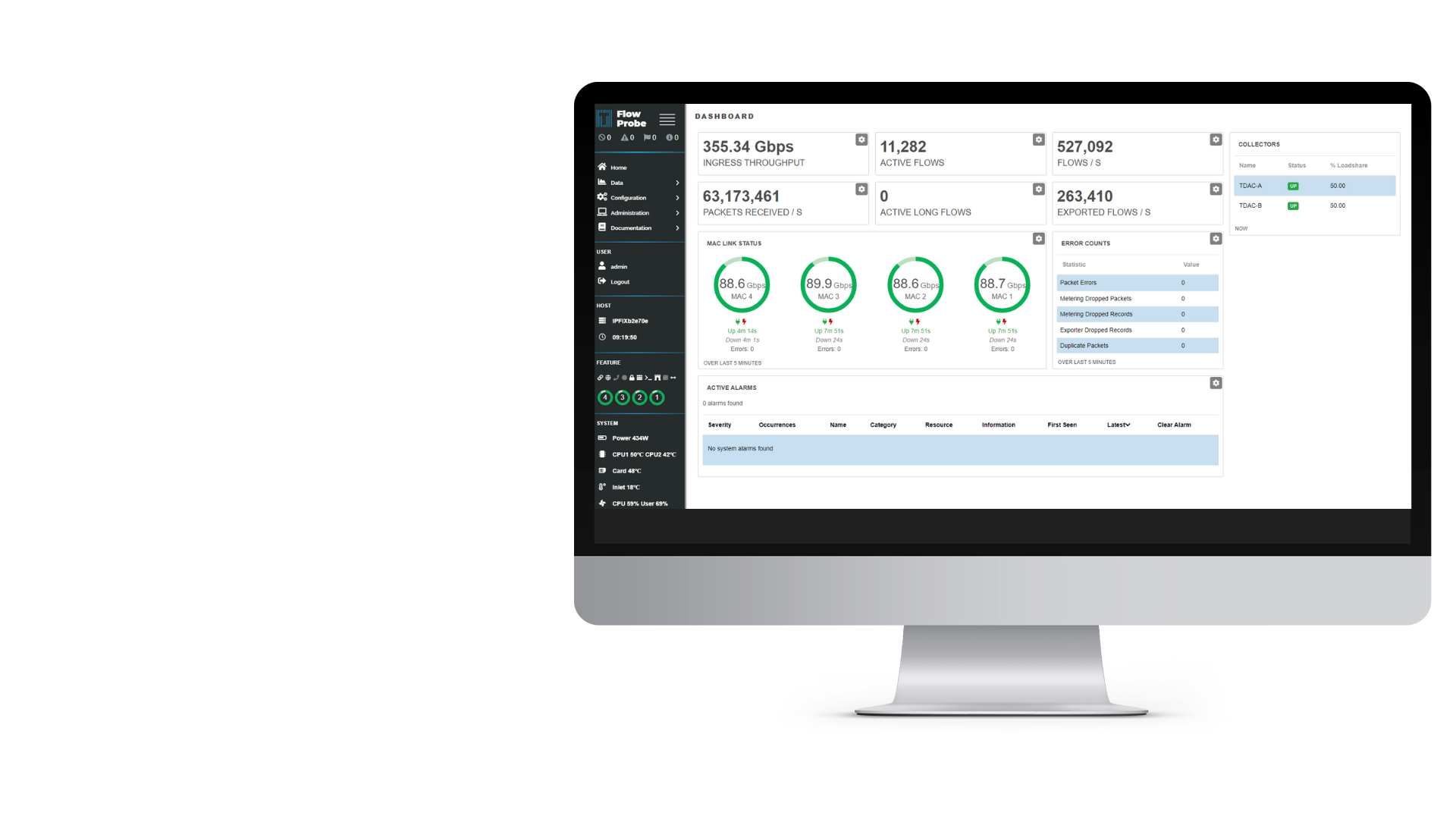The image size is (1456, 819).
Task: Toggle TDAC-A collector status indicator
Action: tap(1292, 186)
